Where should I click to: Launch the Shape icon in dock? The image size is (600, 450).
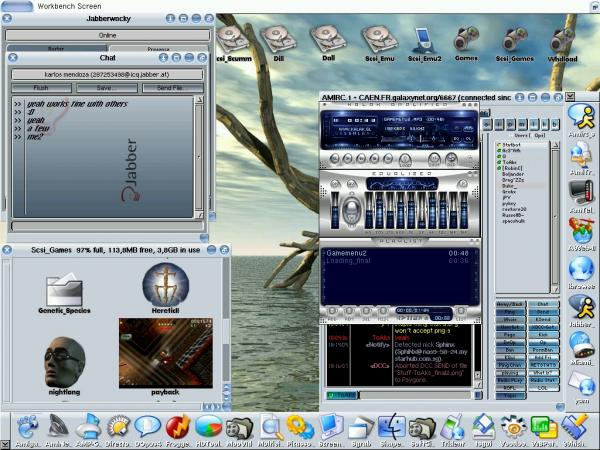[x=391, y=430]
